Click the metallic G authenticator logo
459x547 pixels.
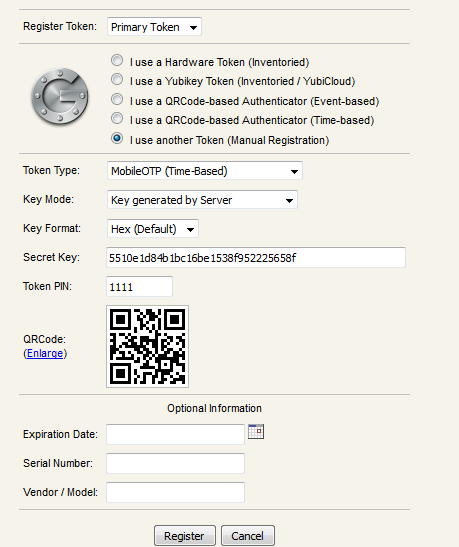(60, 97)
